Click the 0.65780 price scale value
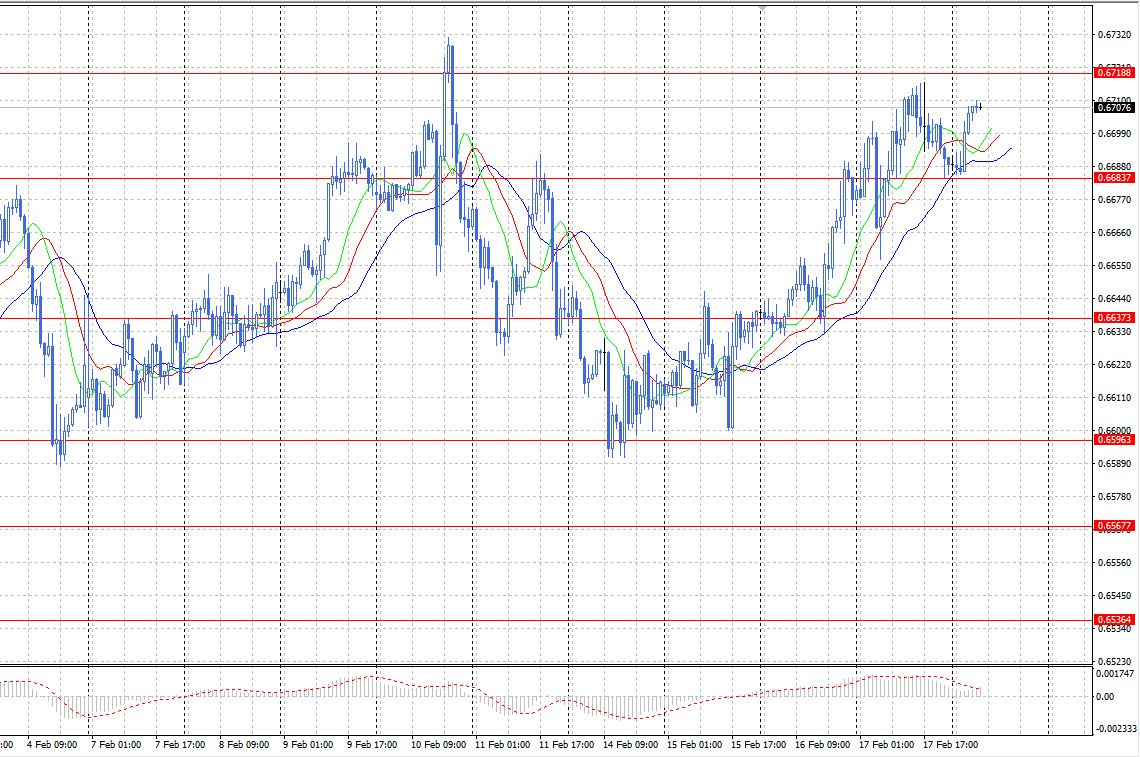Image resolution: width=1140 pixels, height=757 pixels. pyautogui.click(x=1114, y=497)
